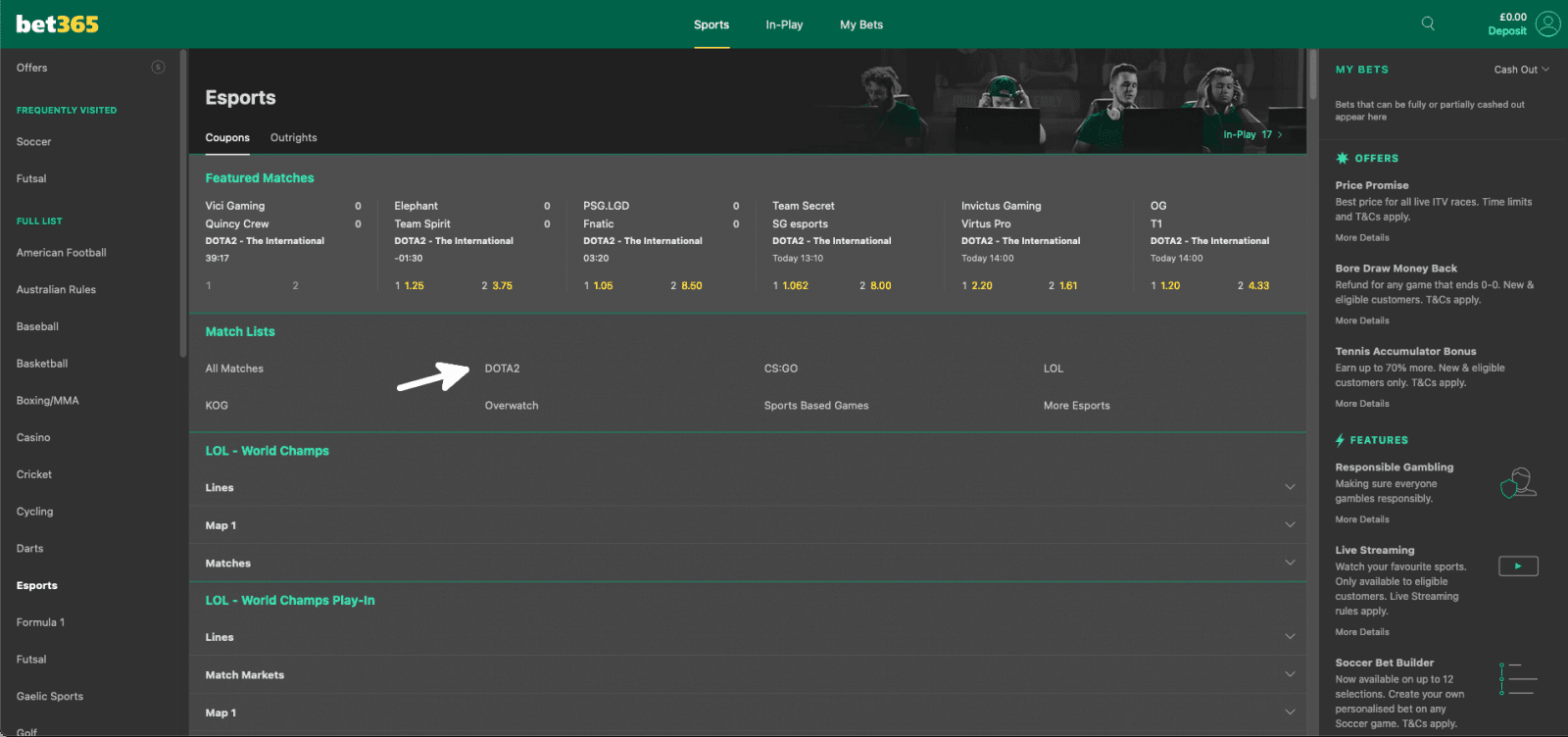The width and height of the screenshot is (1568, 737).
Task: Click the Live Streaming play icon
Action: click(1518, 565)
